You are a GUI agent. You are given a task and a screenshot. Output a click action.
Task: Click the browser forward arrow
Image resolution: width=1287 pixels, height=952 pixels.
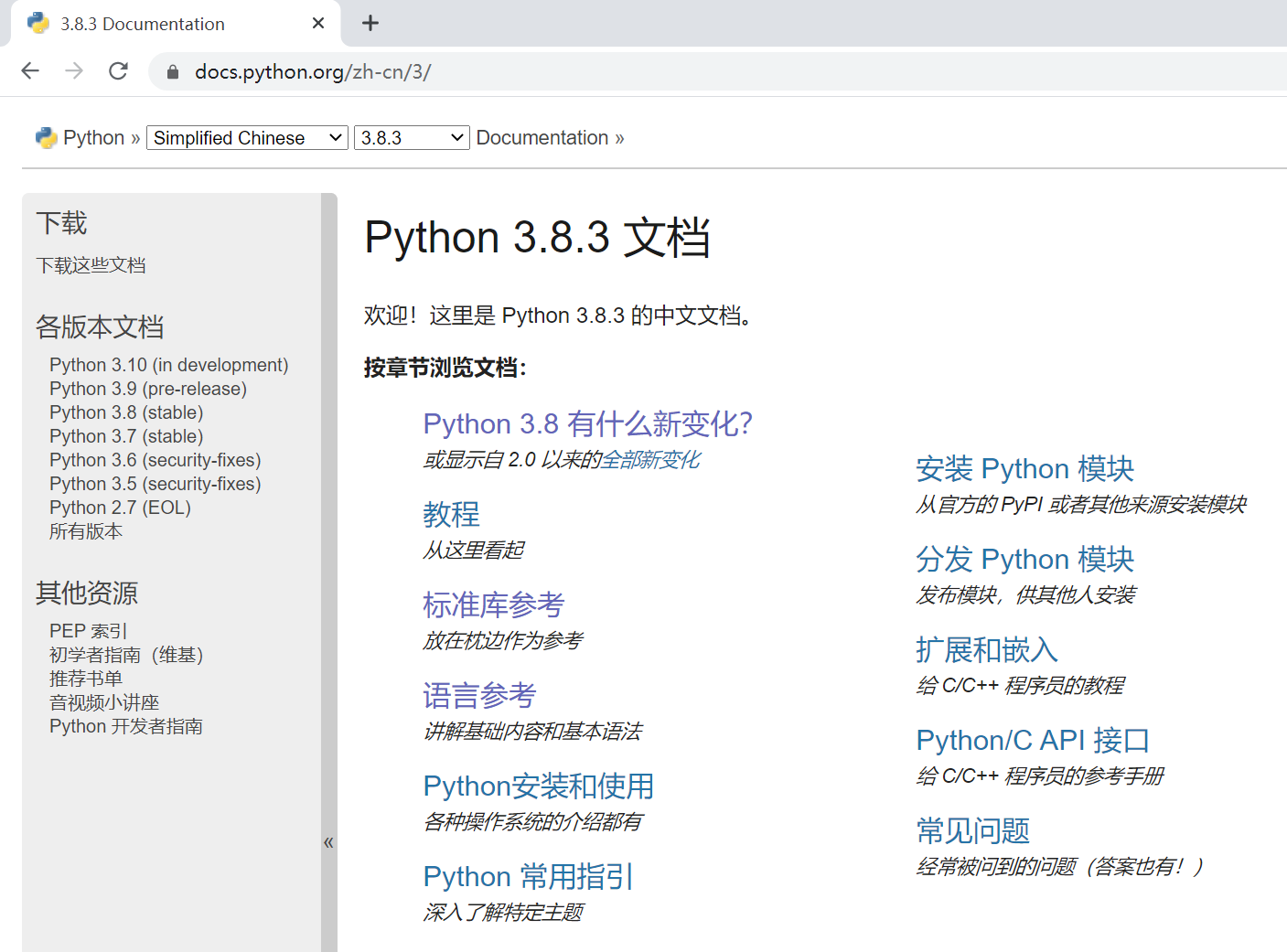pos(74,71)
